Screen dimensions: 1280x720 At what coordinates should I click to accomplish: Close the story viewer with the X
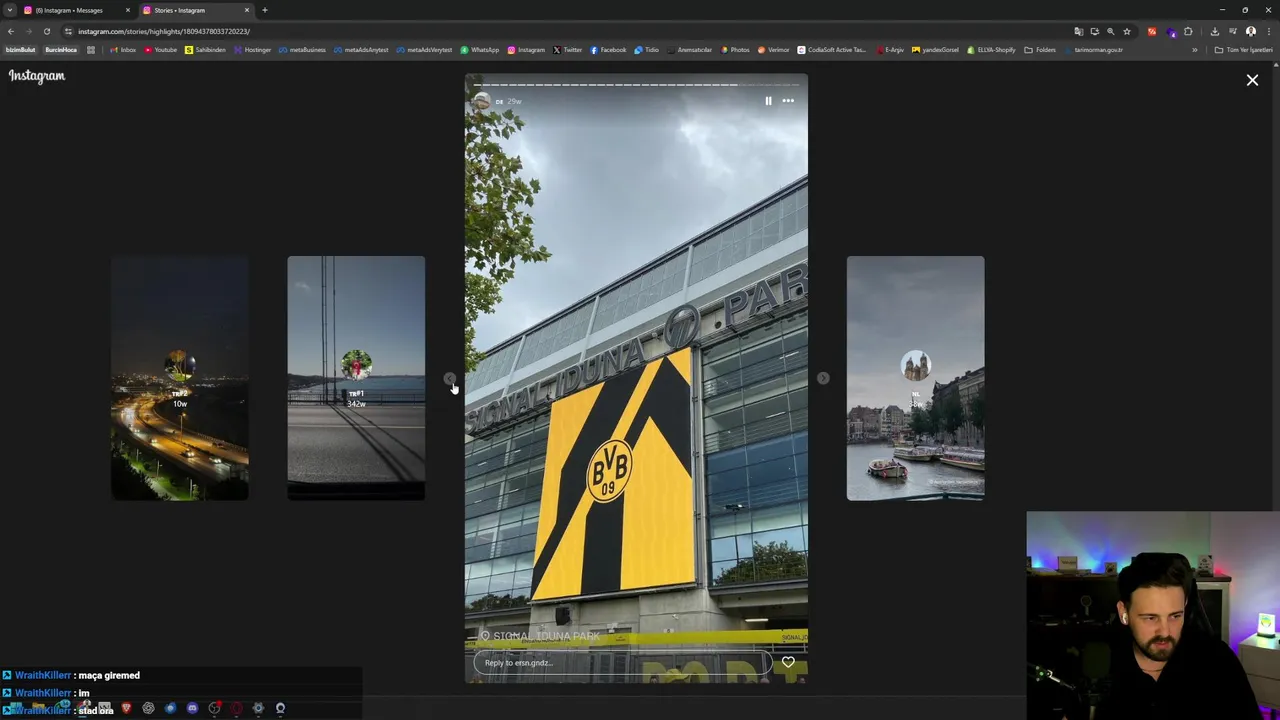[1252, 80]
